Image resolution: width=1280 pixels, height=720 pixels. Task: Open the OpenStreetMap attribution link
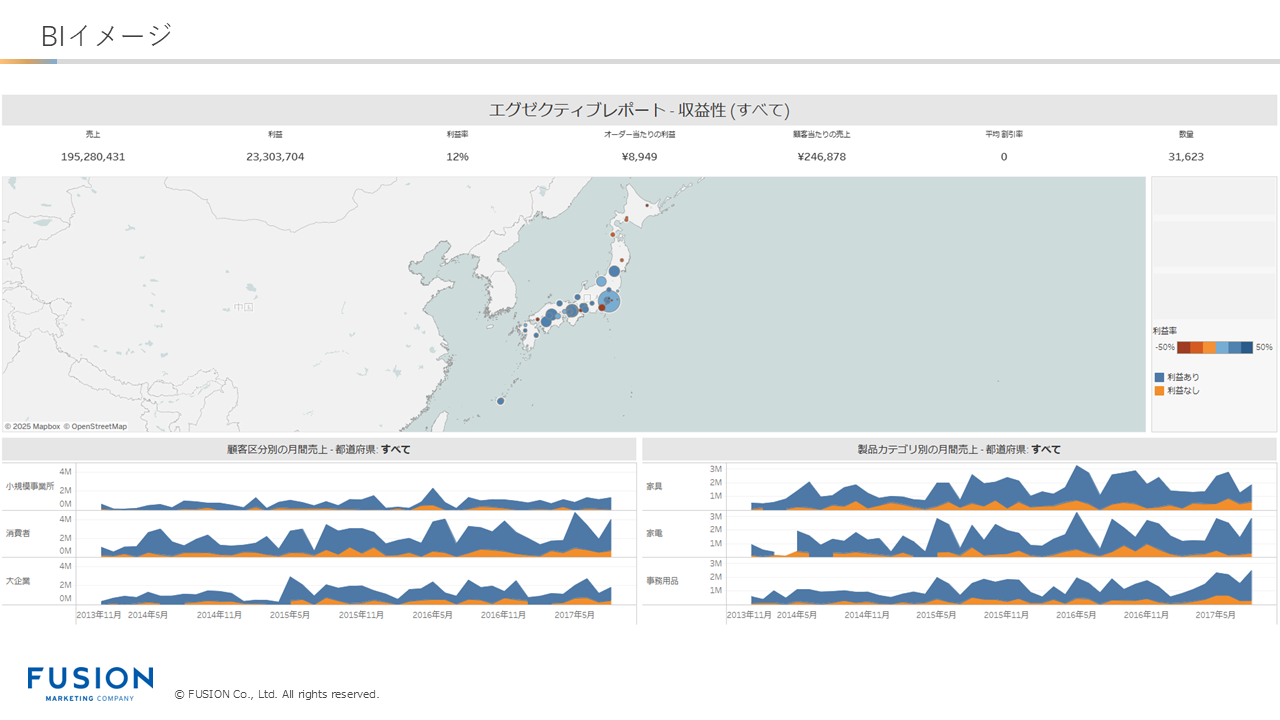(x=96, y=426)
